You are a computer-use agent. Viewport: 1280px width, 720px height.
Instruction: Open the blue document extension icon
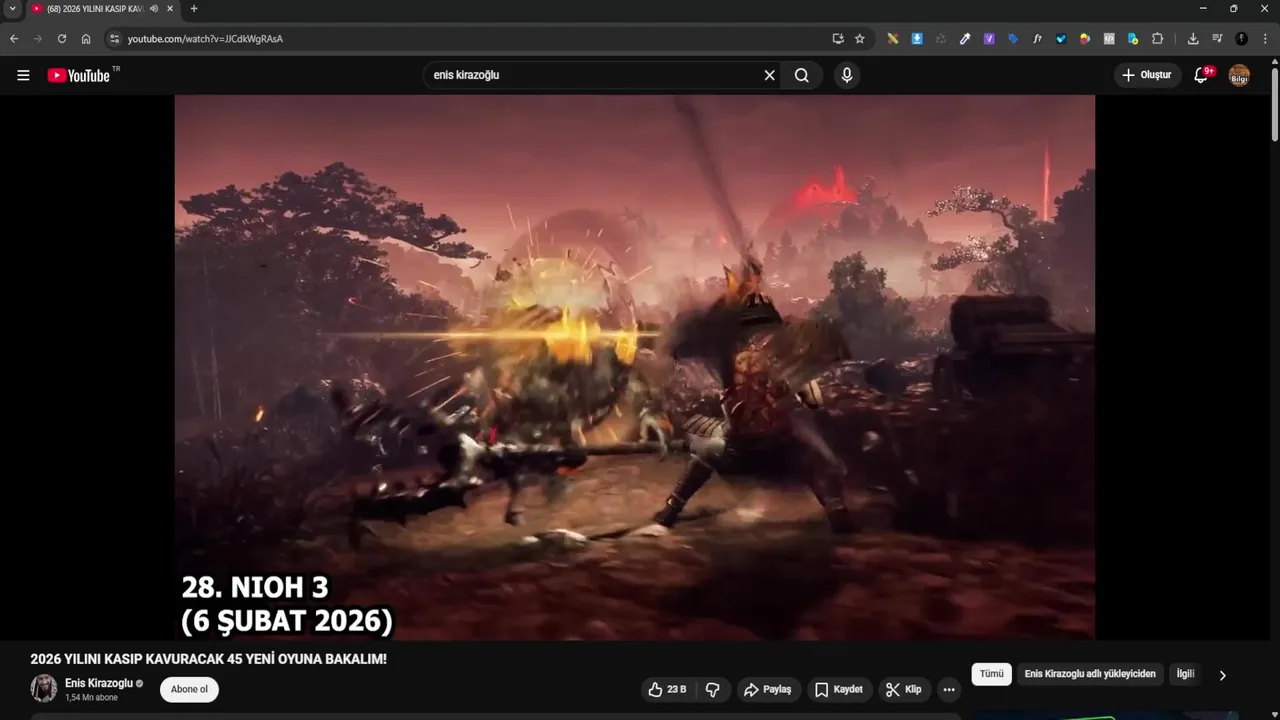[1133, 39]
